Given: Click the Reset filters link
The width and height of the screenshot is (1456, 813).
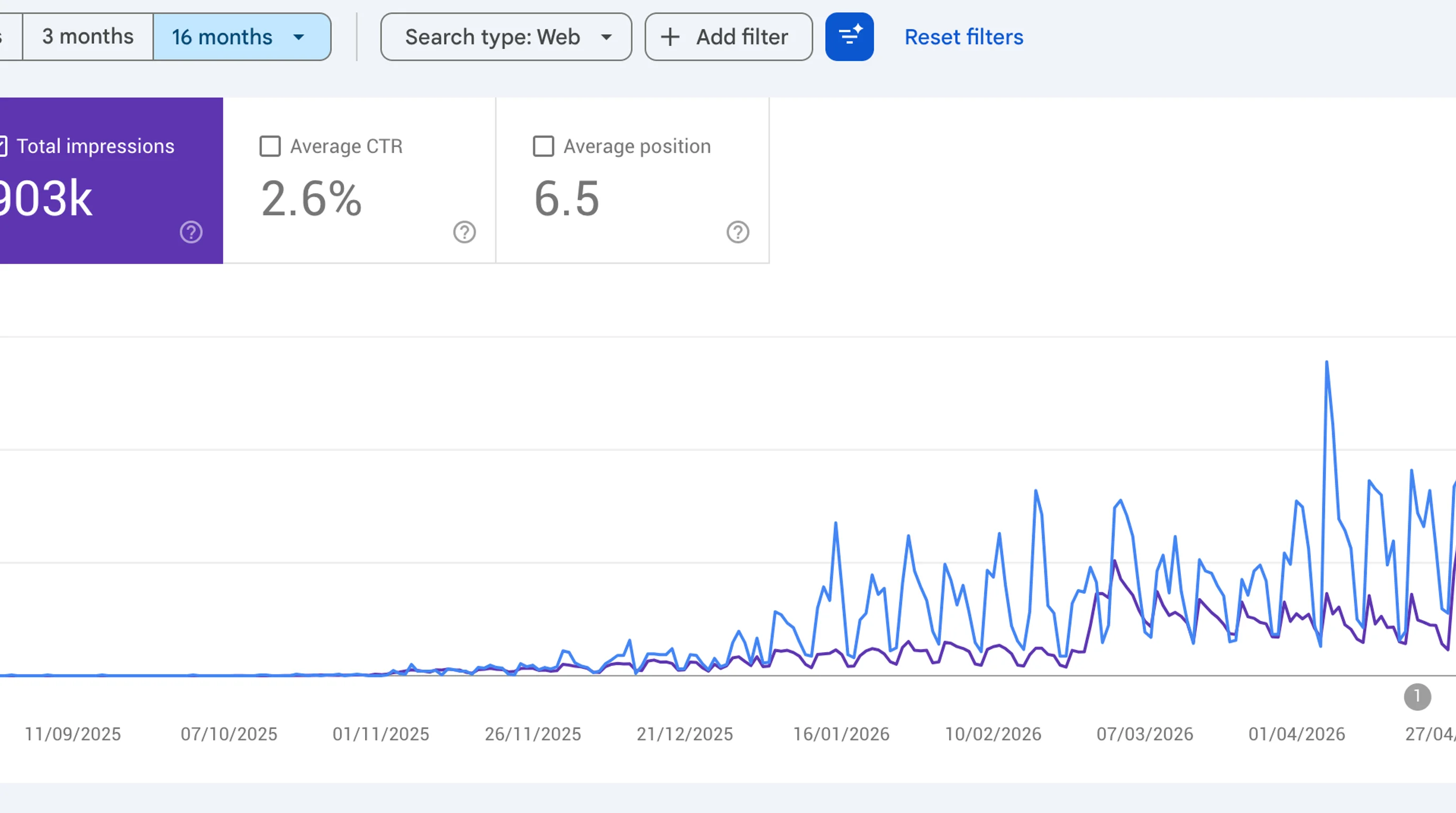Looking at the screenshot, I should pos(963,37).
